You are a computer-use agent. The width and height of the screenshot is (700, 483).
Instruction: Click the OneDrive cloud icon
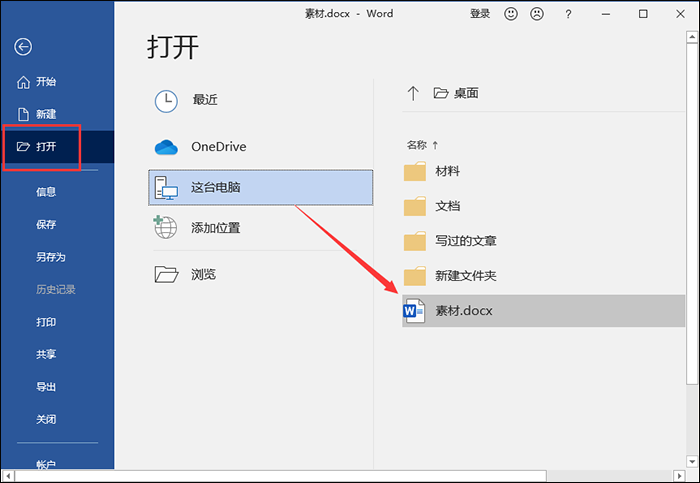click(166, 147)
